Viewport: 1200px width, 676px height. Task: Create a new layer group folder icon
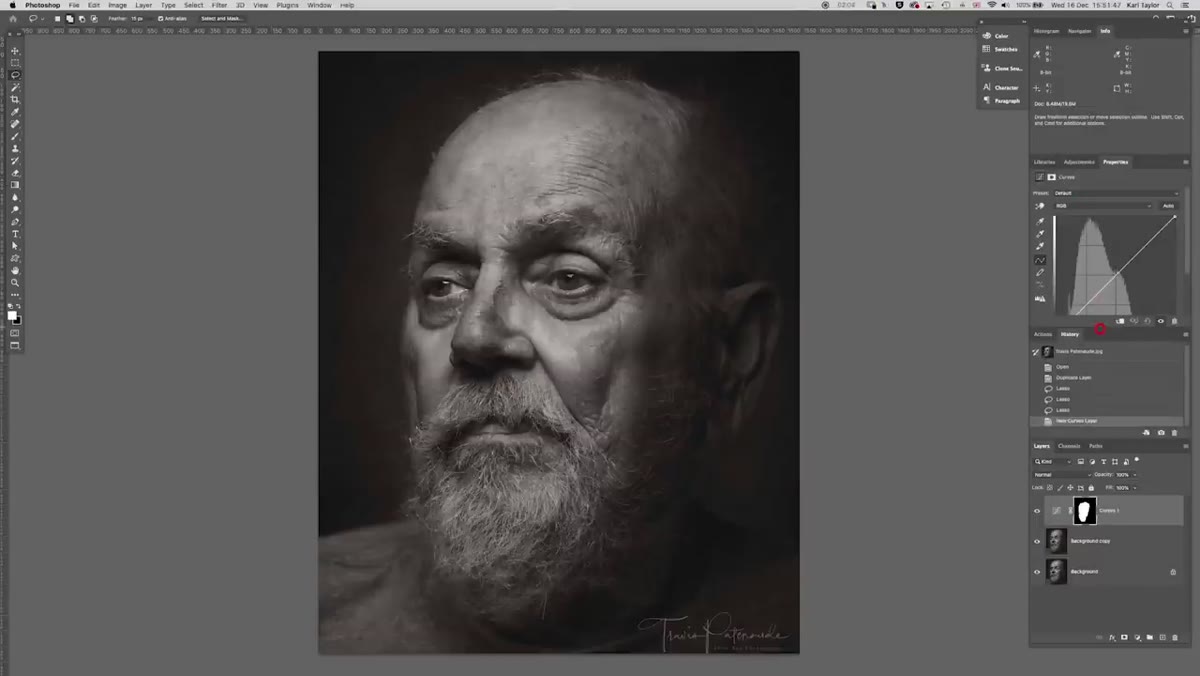tap(1149, 637)
